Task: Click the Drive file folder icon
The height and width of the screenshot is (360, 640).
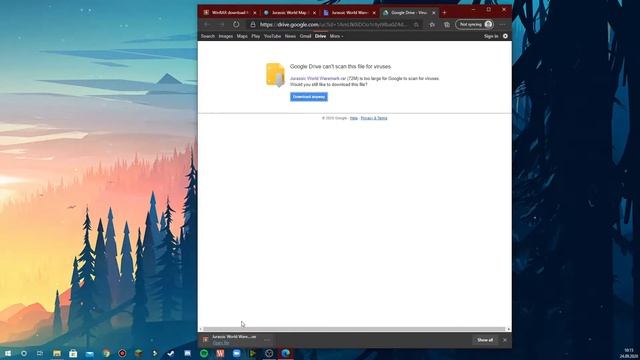Action: click(276, 75)
